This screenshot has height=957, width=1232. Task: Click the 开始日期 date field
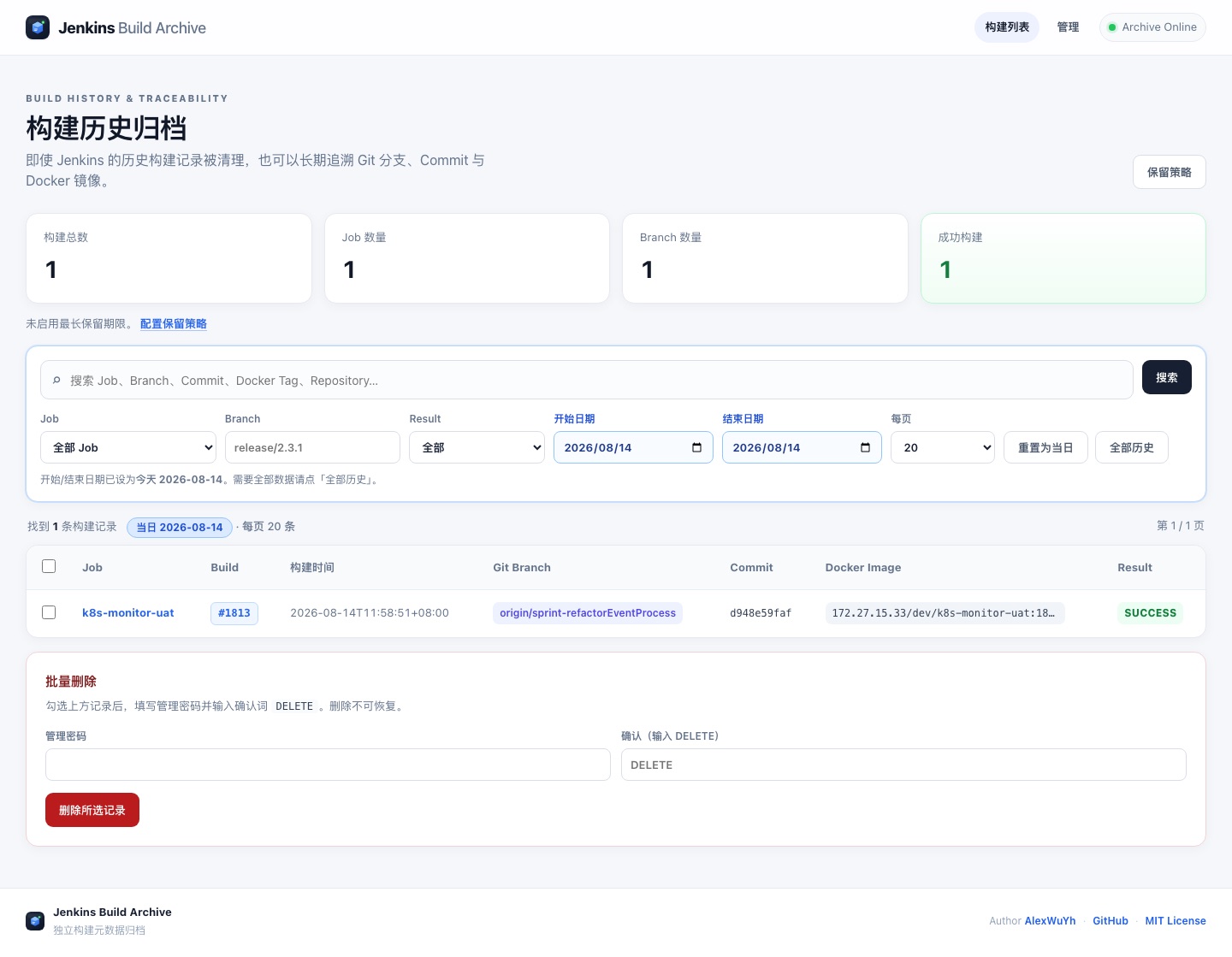[633, 447]
